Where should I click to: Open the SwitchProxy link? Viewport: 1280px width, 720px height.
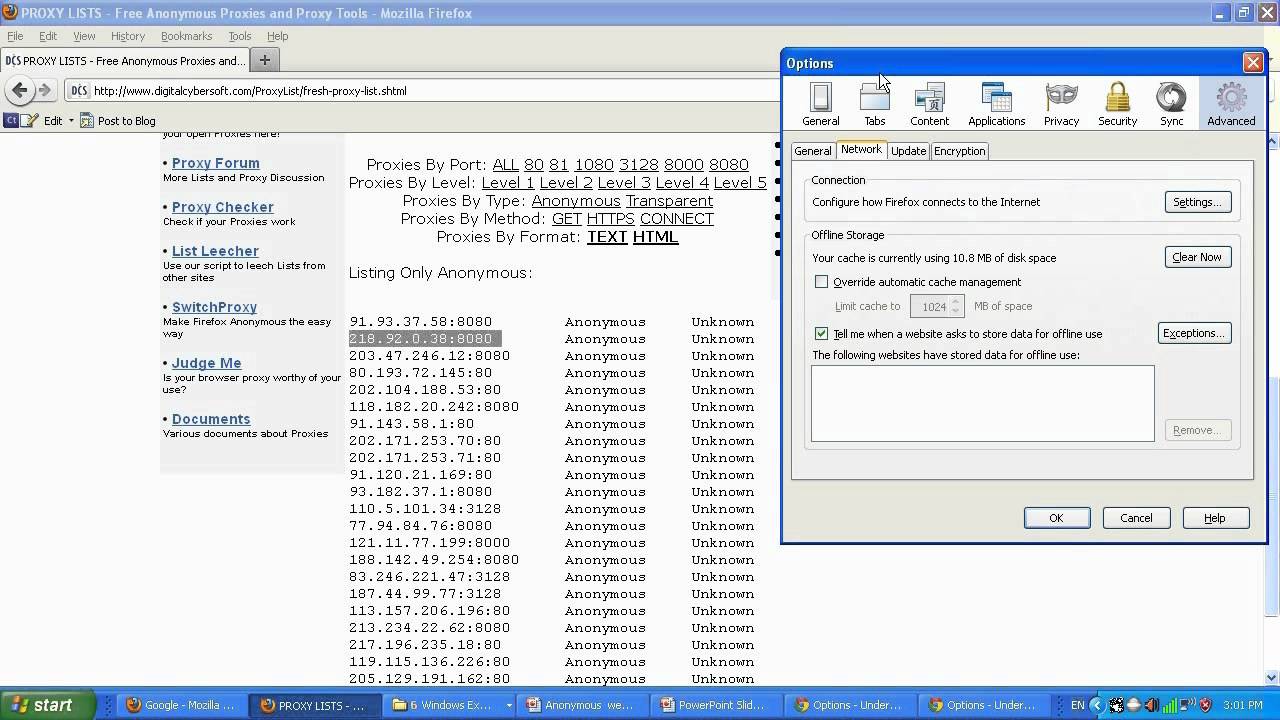(214, 307)
